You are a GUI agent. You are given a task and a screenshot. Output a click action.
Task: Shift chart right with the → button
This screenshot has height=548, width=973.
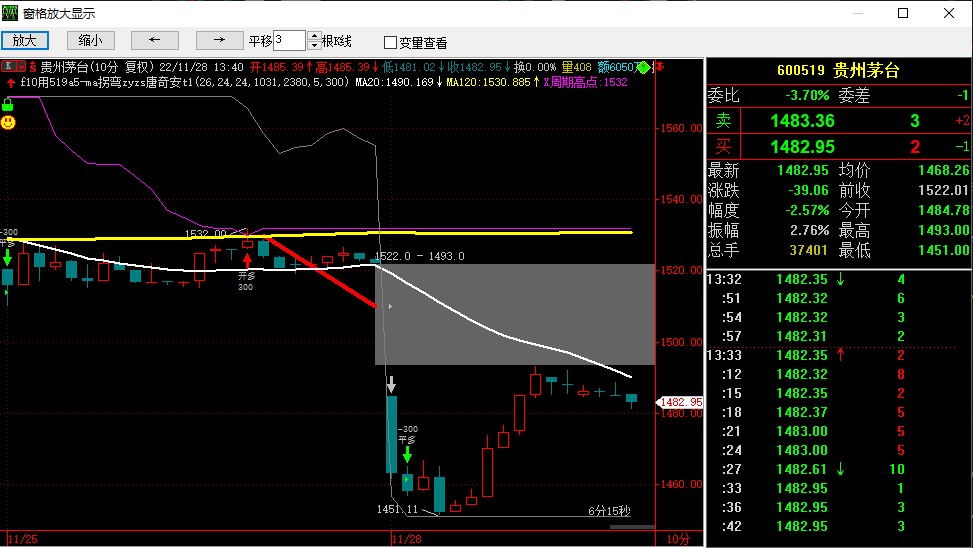click(219, 41)
